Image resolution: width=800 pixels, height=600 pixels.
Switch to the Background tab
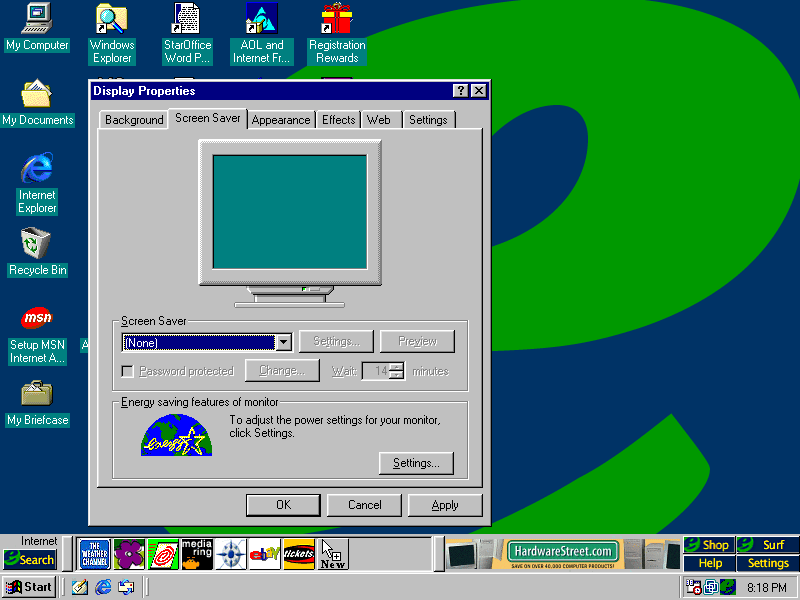[134, 120]
